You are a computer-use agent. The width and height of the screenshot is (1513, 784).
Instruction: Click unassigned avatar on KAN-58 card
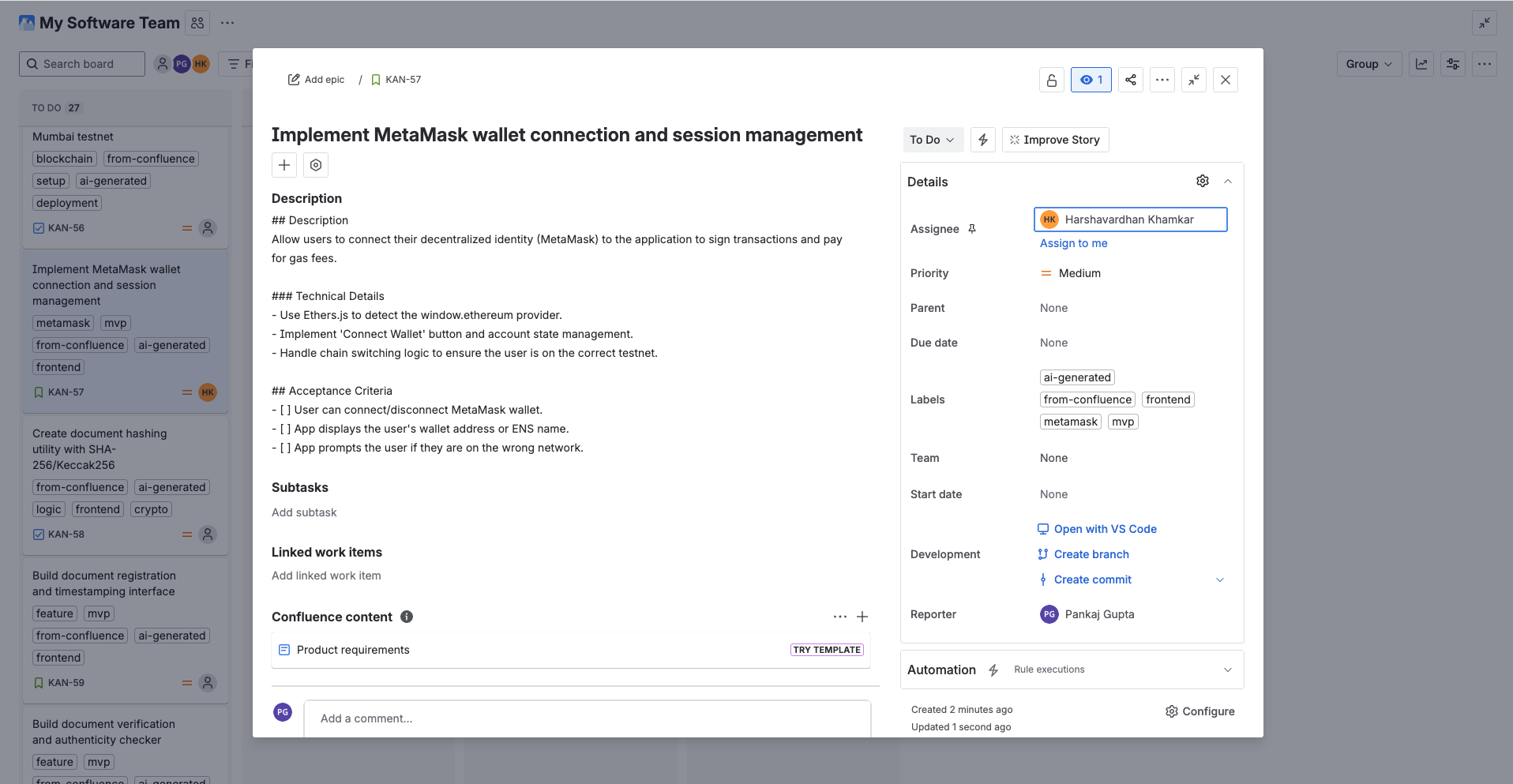pyautogui.click(x=208, y=535)
